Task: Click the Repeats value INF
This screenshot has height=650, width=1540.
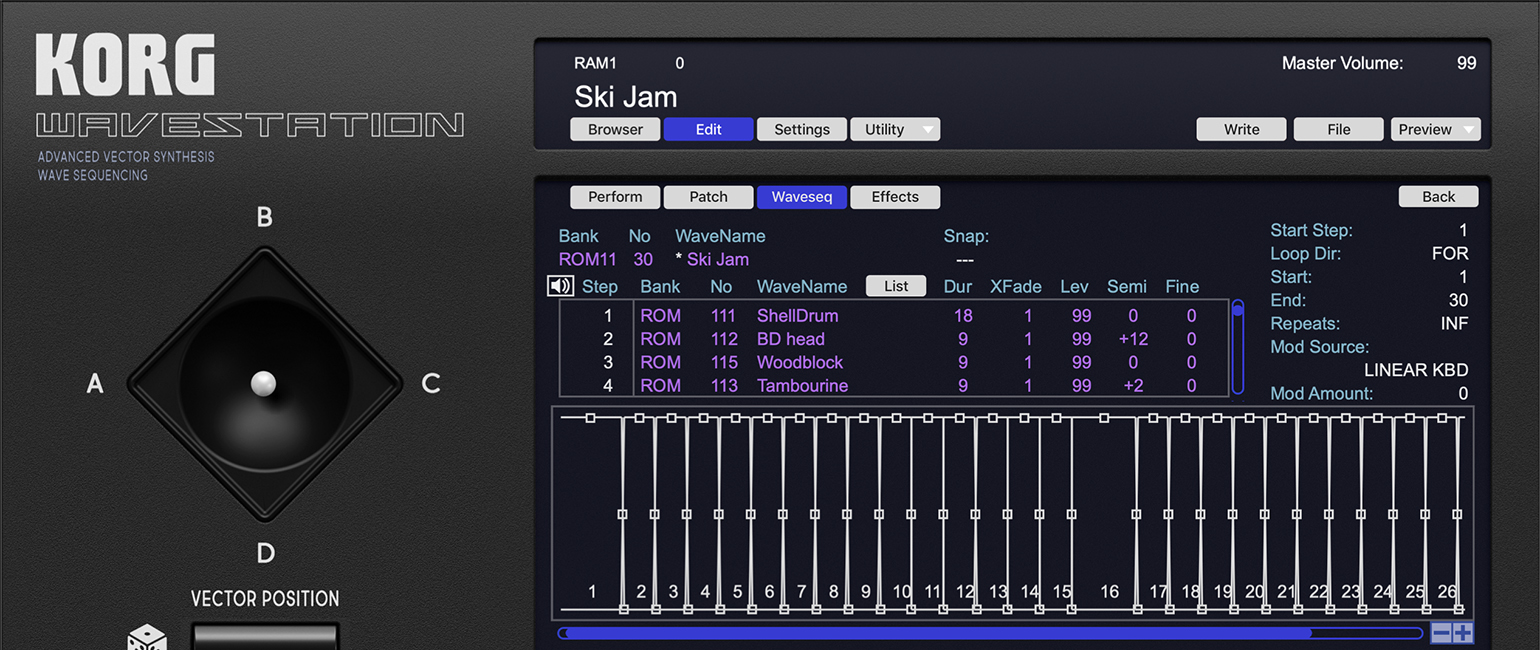Action: [1455, 324]
